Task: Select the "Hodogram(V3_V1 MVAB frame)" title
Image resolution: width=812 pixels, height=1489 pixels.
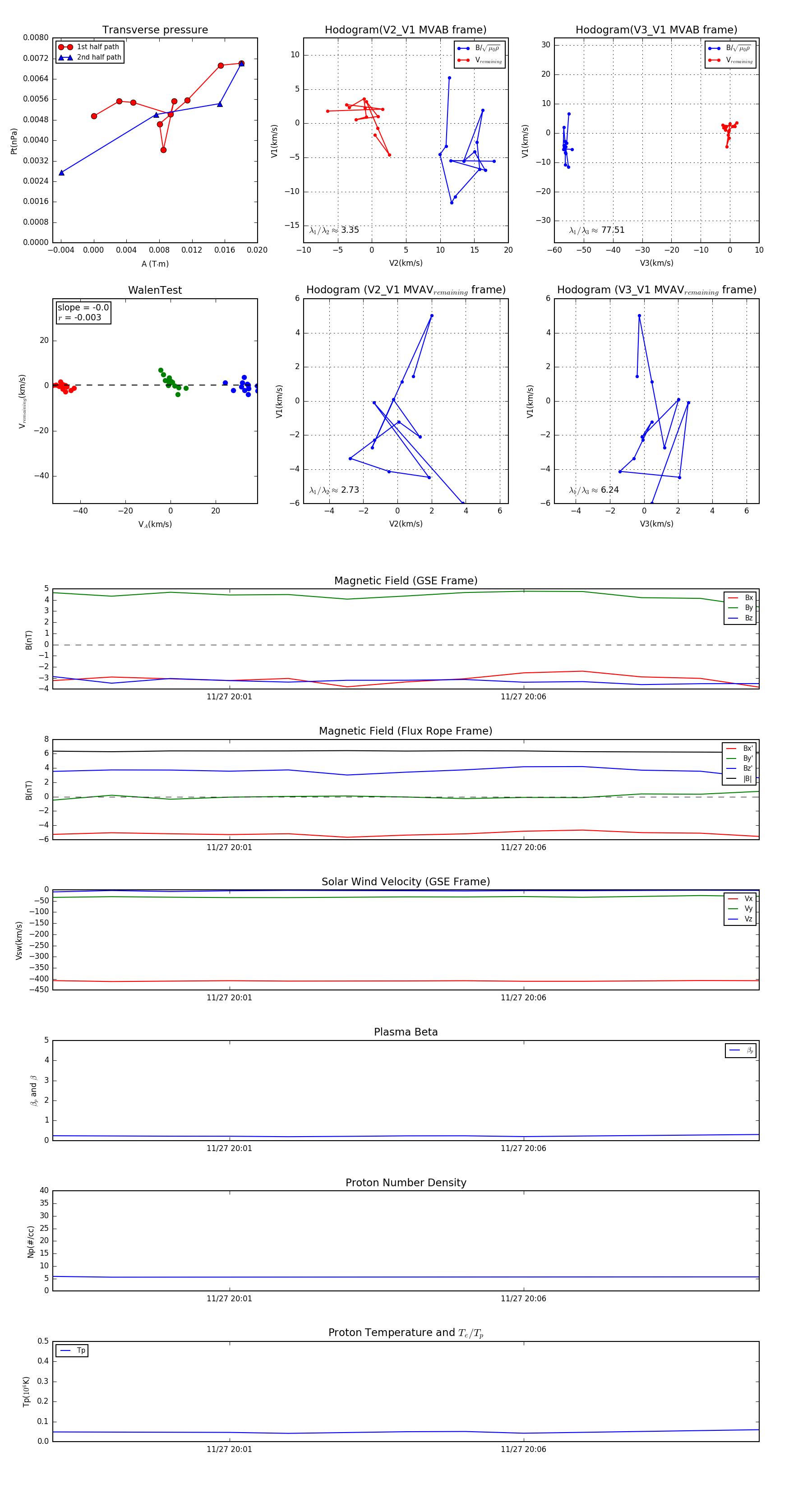Action: (656, 30)
